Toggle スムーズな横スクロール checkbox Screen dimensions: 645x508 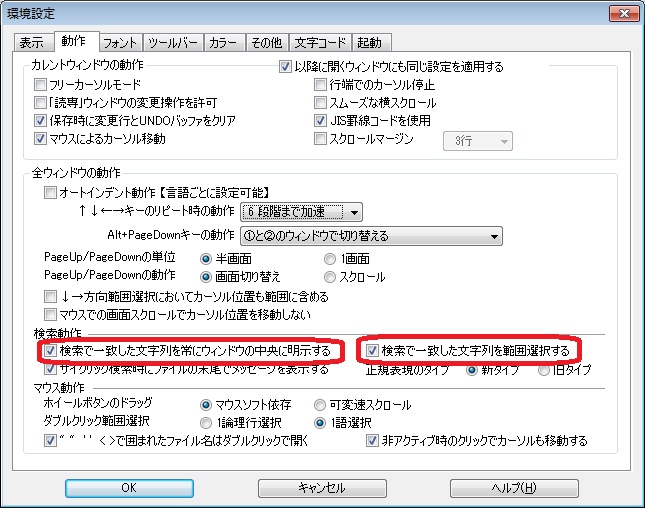[x=321, y=103]
